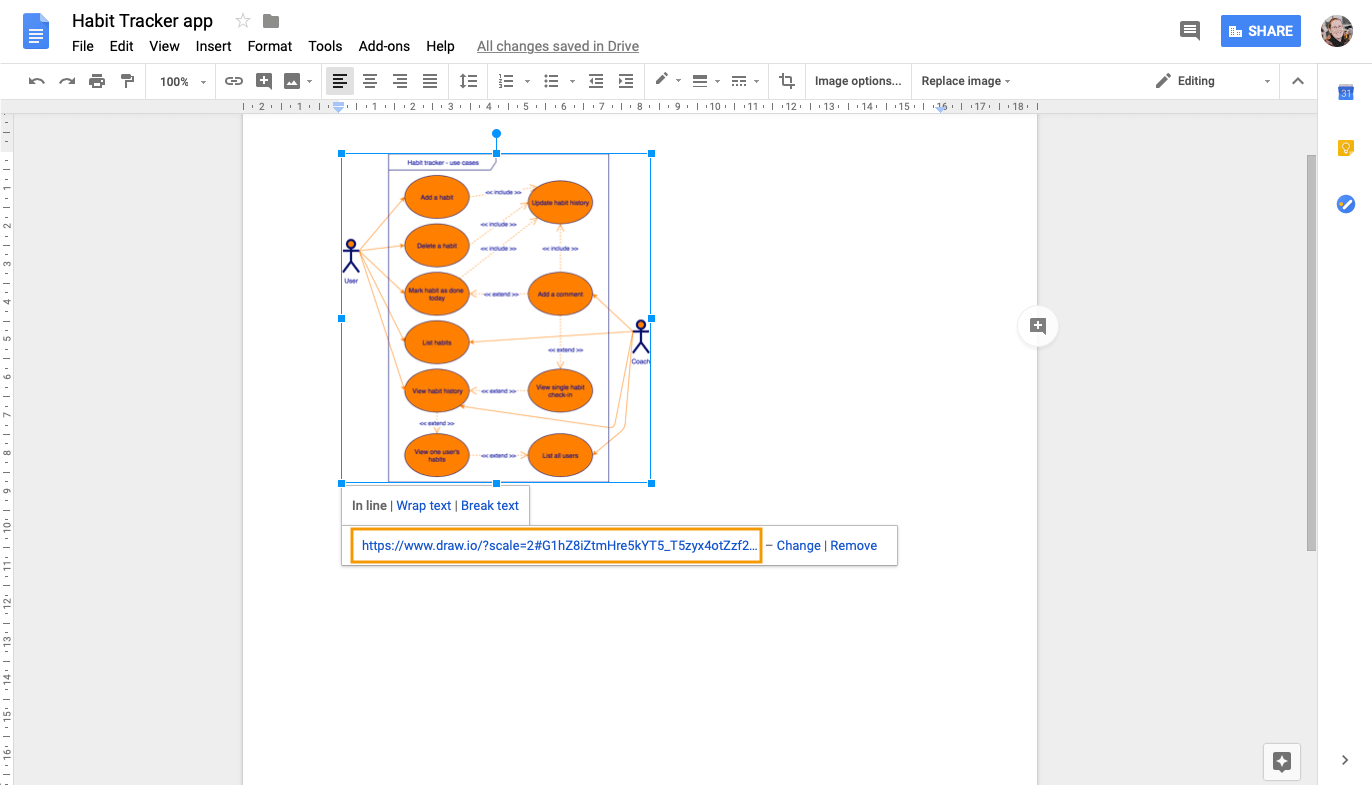Open Google Calendar from the side panel
The width and height of the screenshot is (1372, 785).
pyautogui.click(x=1345, y=92)
